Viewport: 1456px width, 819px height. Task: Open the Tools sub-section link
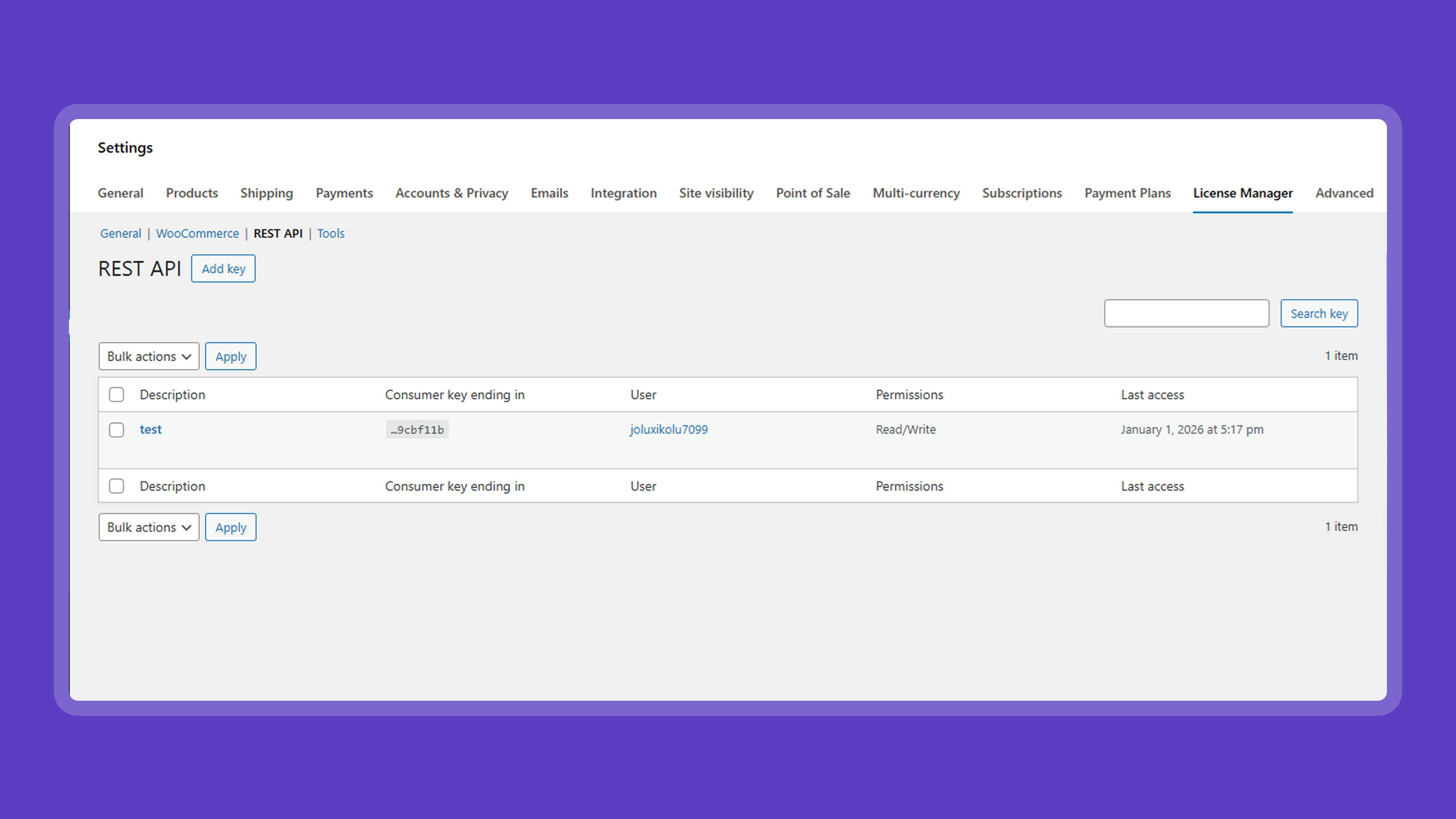pyautogui.click(x=330, y=234)
